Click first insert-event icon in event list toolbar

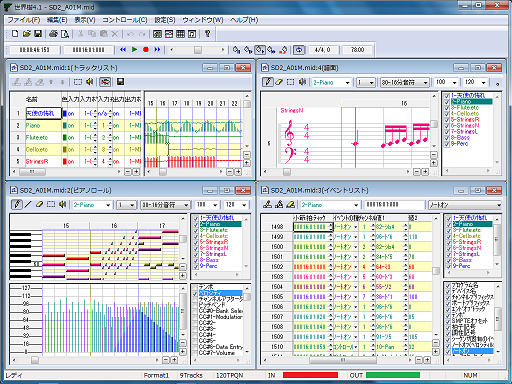267,204
